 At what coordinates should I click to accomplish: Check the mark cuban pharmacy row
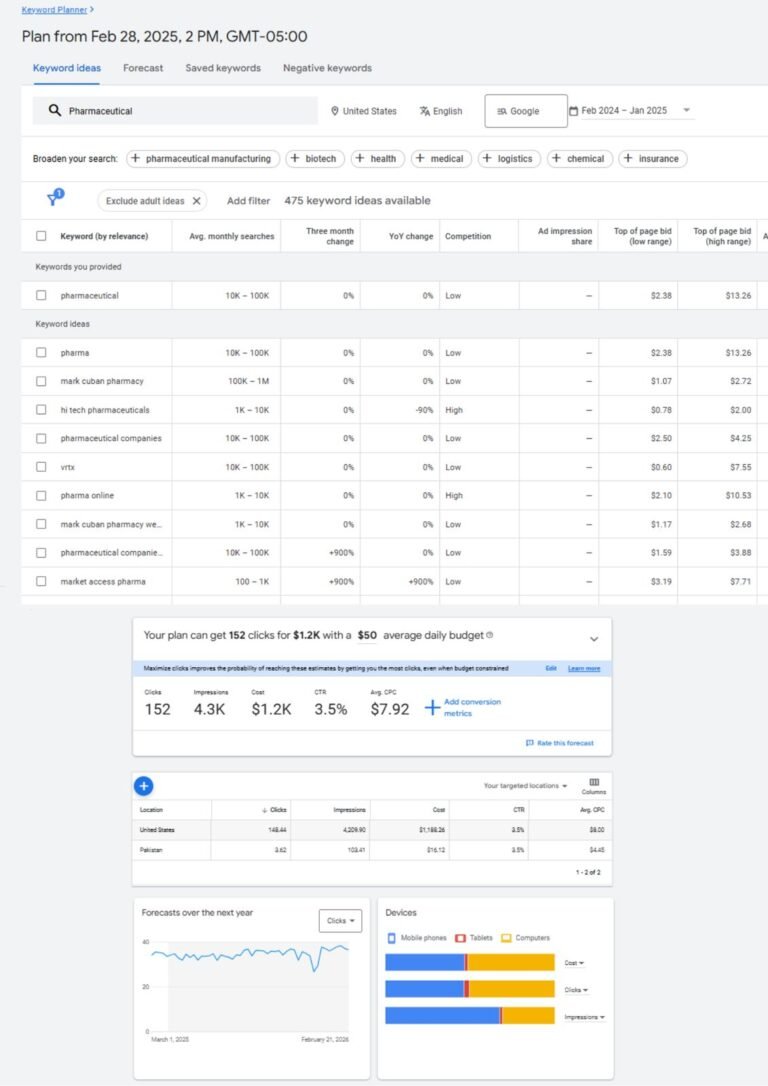pos(41,381)
